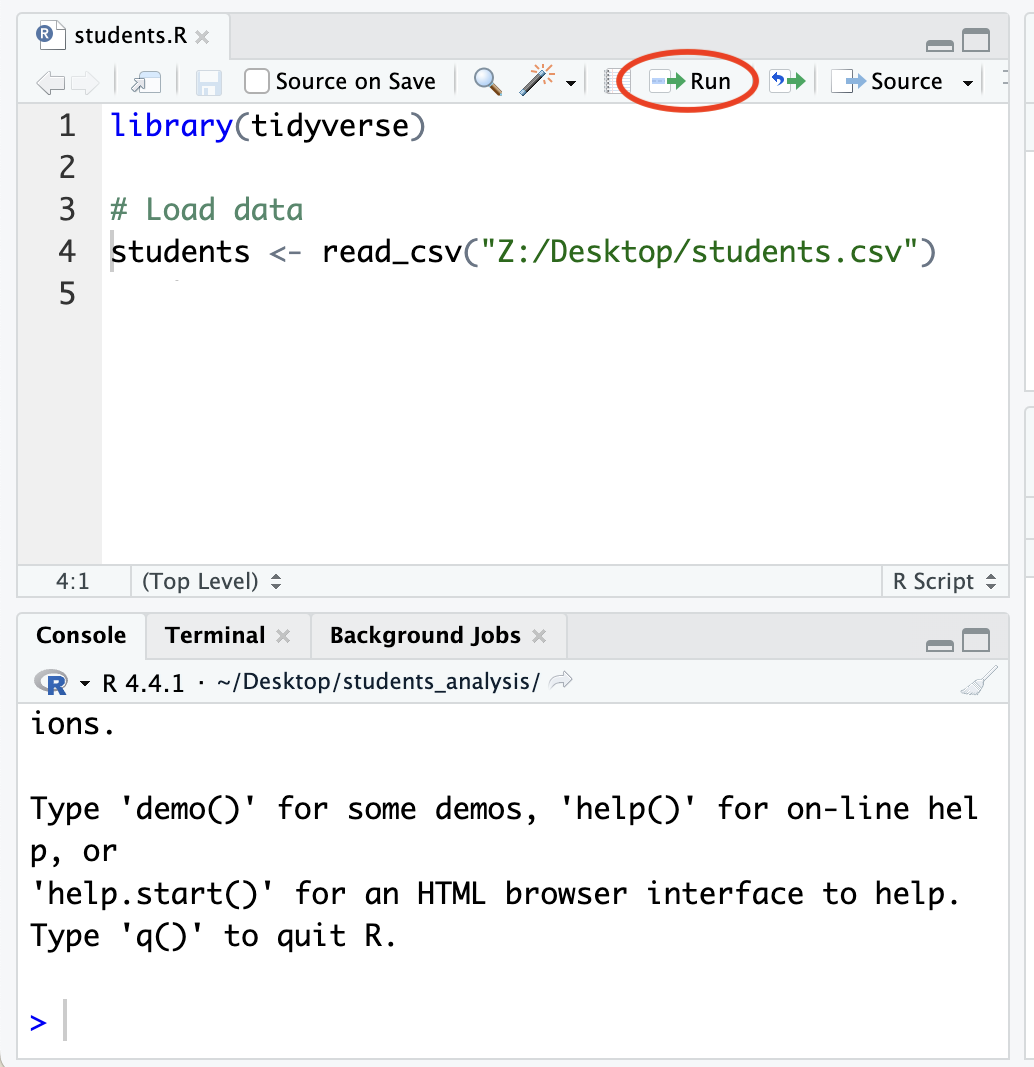Close the students.R tab
This screenshot has width=1034, height=1067.
tap(202, 37)
